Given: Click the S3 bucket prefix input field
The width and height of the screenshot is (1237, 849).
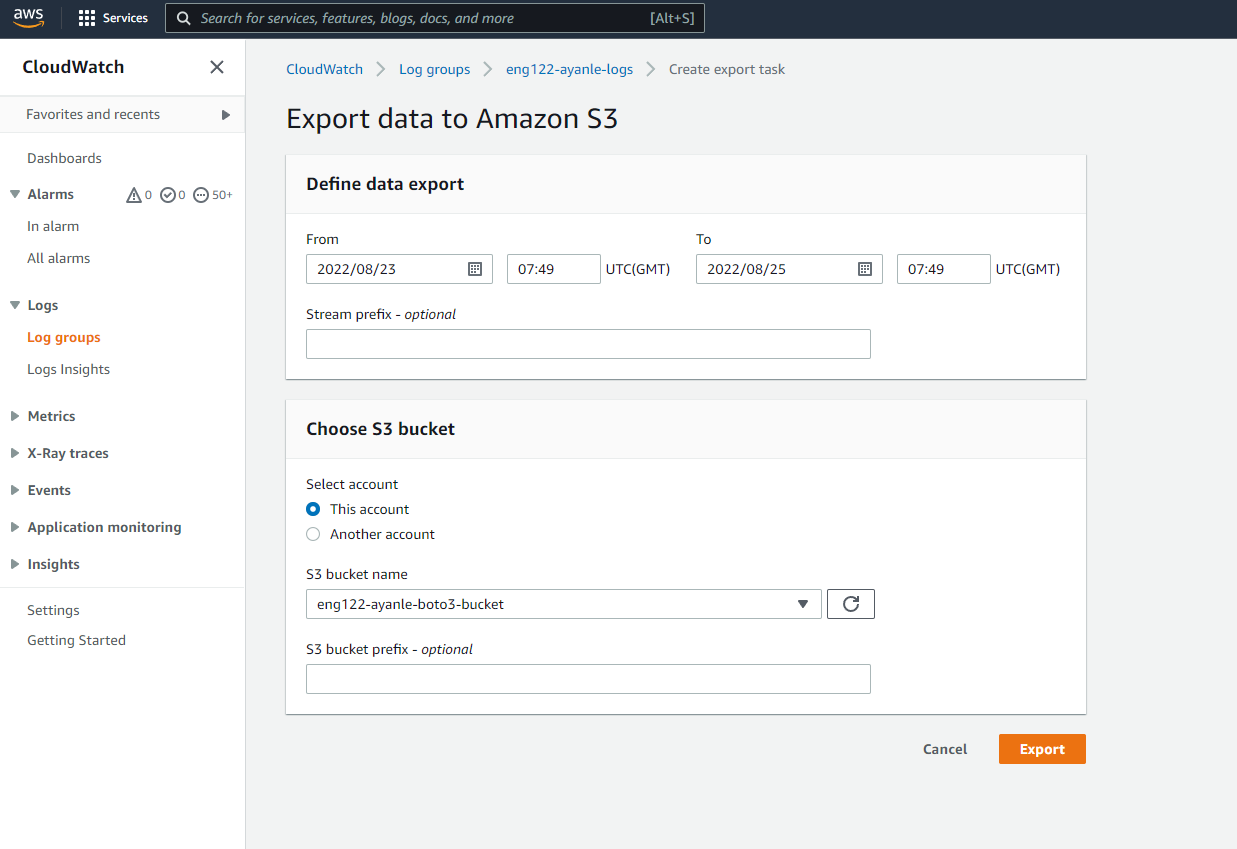Looking at the screenshot, I should (588, 679).
